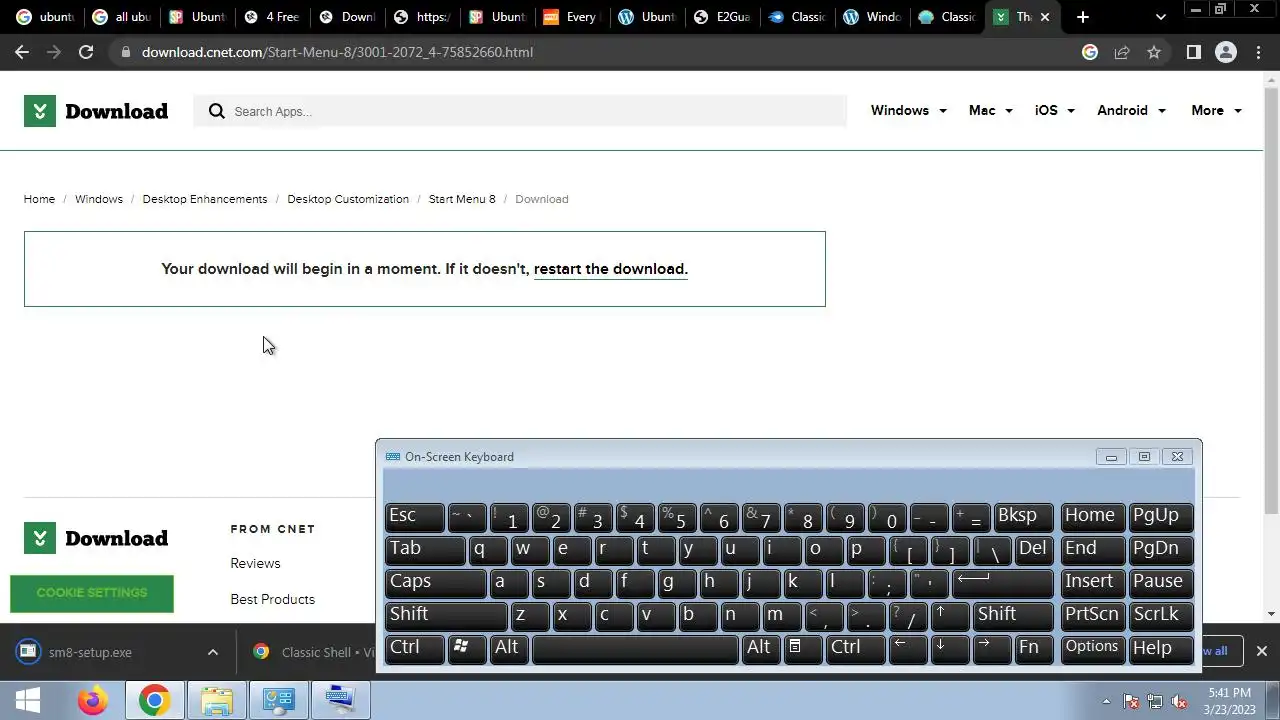Click the search magnifier icon
This screenshot has height=720, width=1280.
pos(216,111)
